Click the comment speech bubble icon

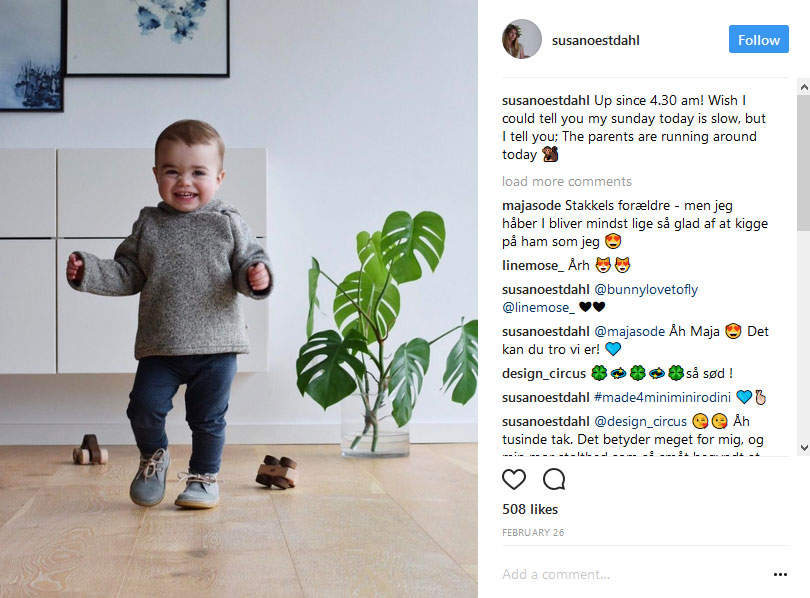click(554, 479)
